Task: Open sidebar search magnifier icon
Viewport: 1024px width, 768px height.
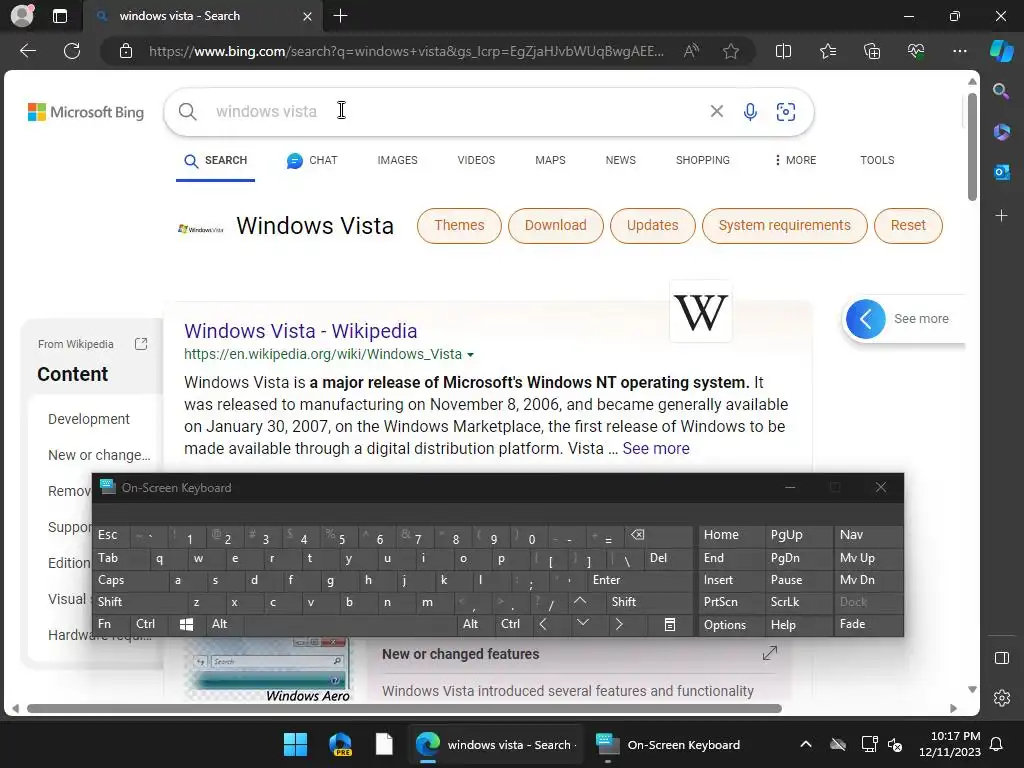Action: click(1001, 91)
